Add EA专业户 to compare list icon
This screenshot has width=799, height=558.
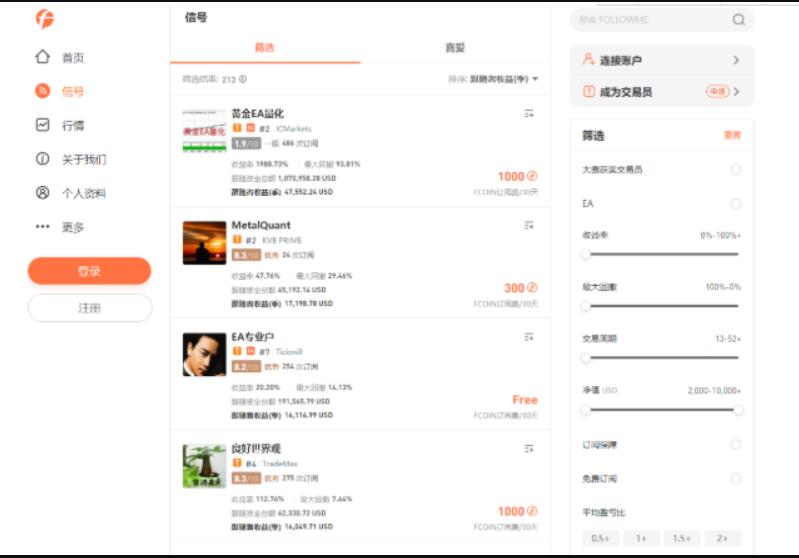tap(529, 336)
